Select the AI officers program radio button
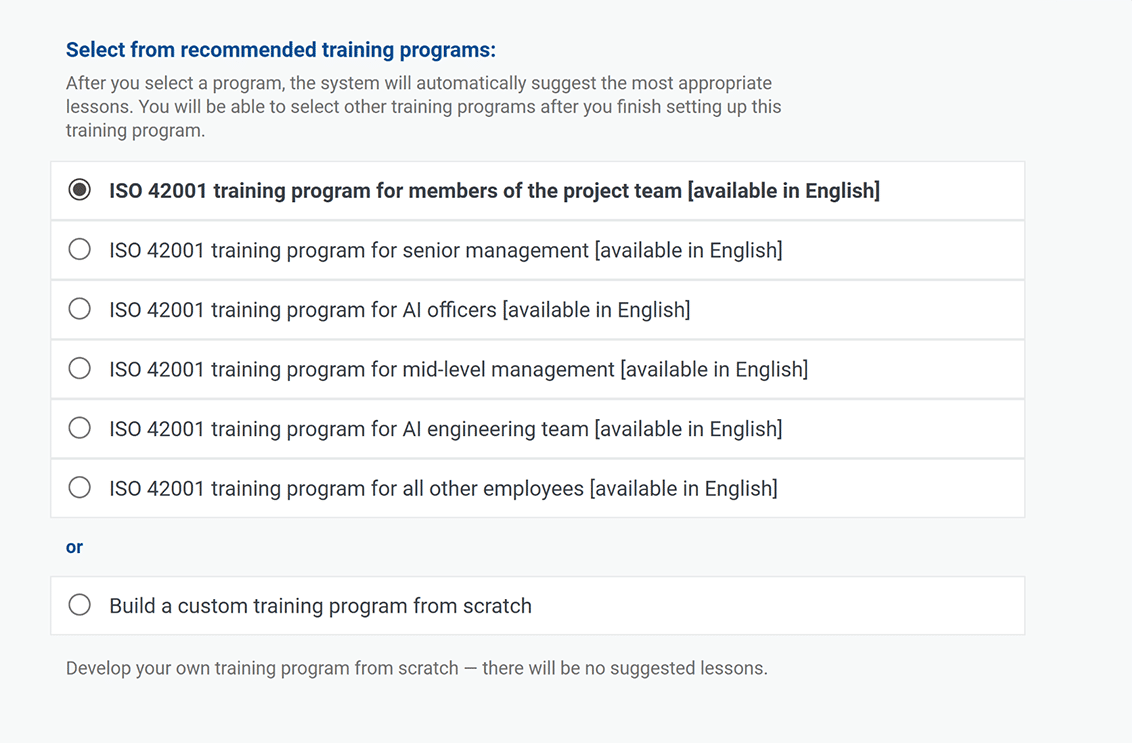 coord(80,310)
